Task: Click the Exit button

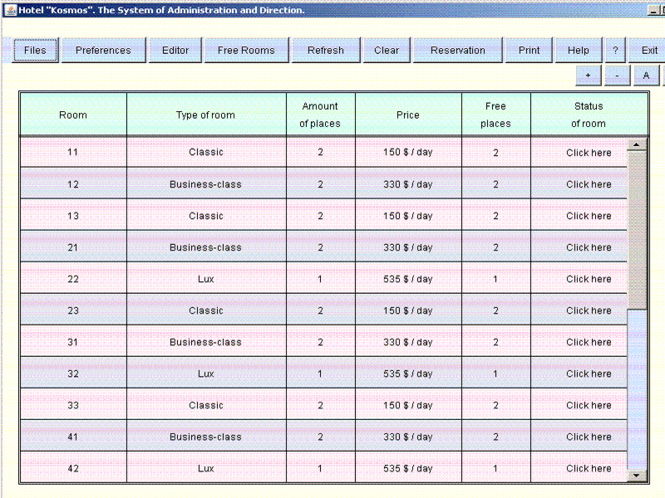Action: point(649,50)
